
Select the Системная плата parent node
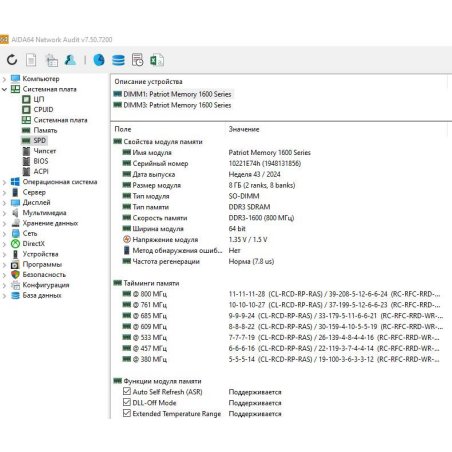[49, 89]
